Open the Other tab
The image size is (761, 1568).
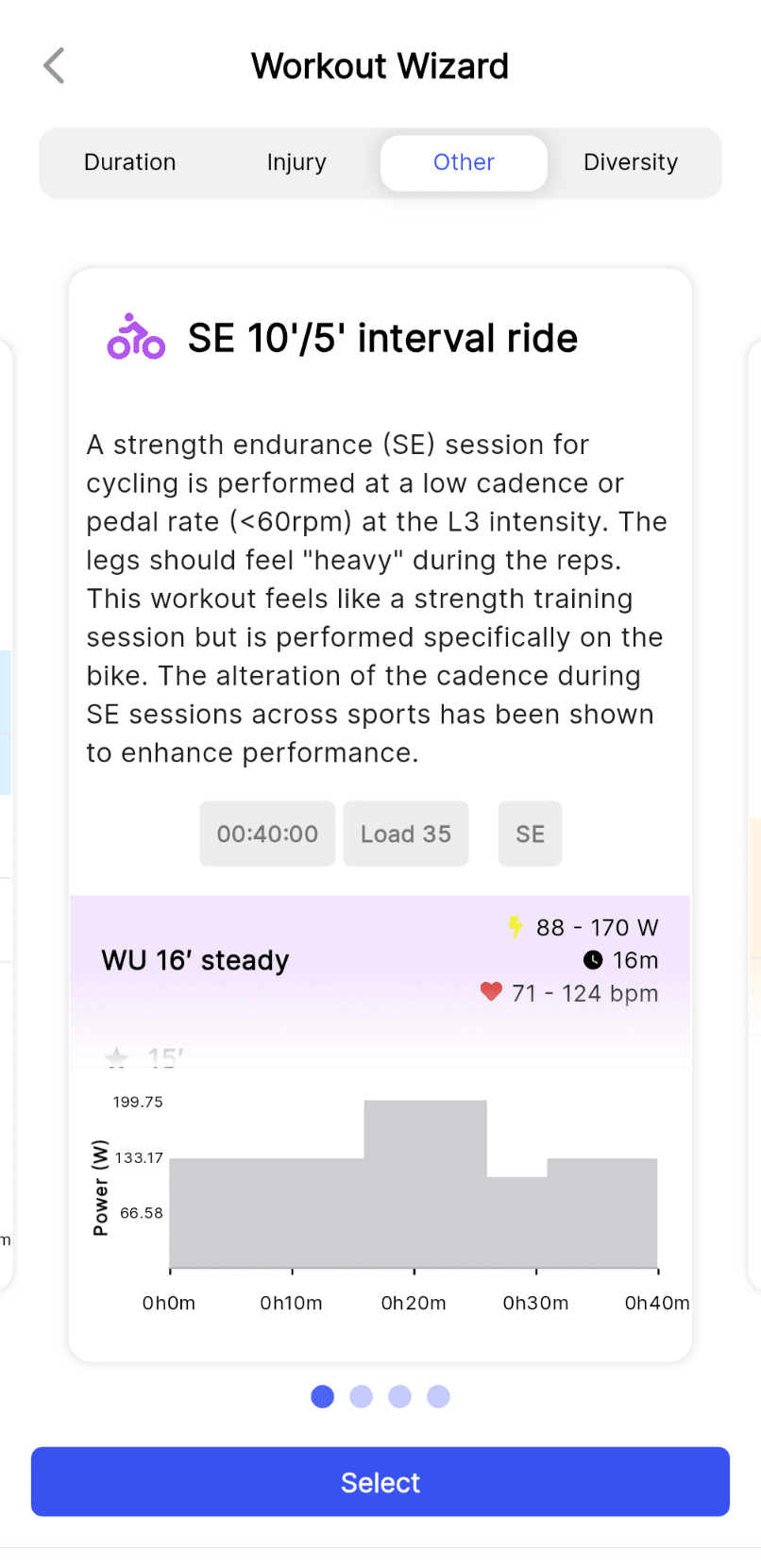point(464,162)
